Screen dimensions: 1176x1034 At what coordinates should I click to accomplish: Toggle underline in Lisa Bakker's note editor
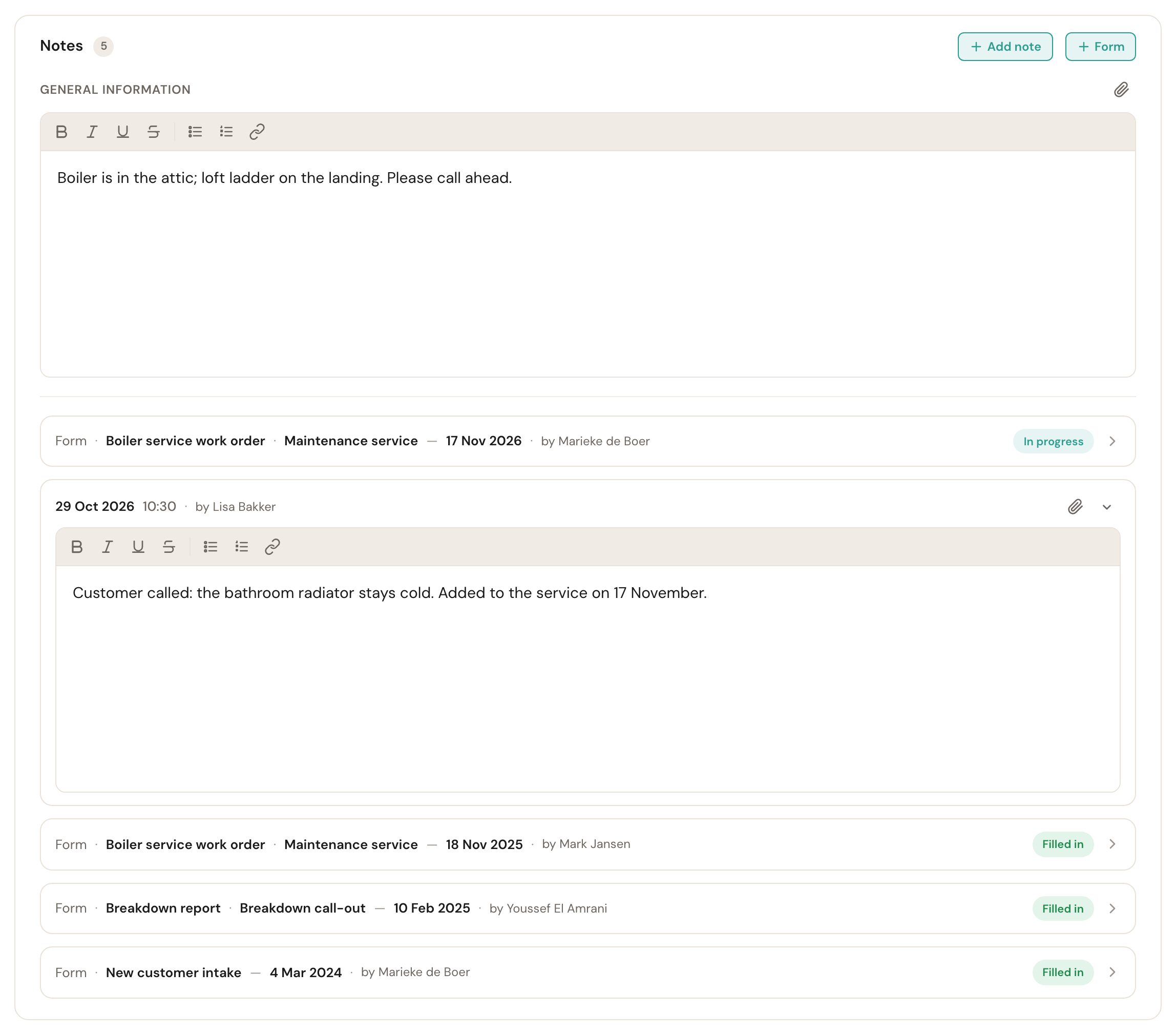coord(138,547)
